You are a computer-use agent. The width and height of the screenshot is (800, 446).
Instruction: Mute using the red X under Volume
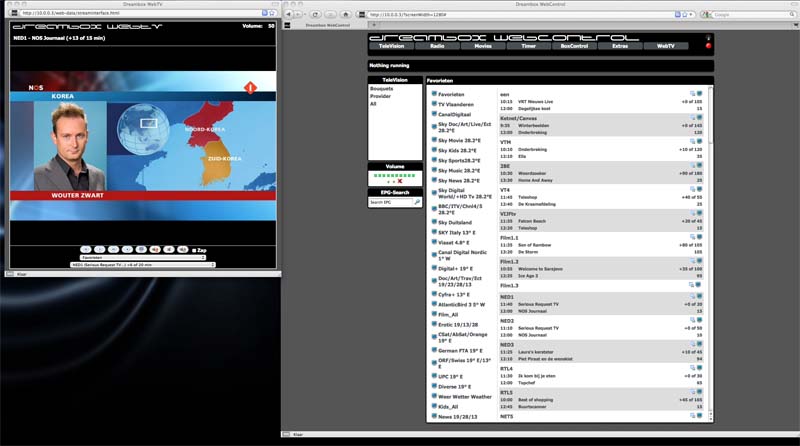click(400, 181)
